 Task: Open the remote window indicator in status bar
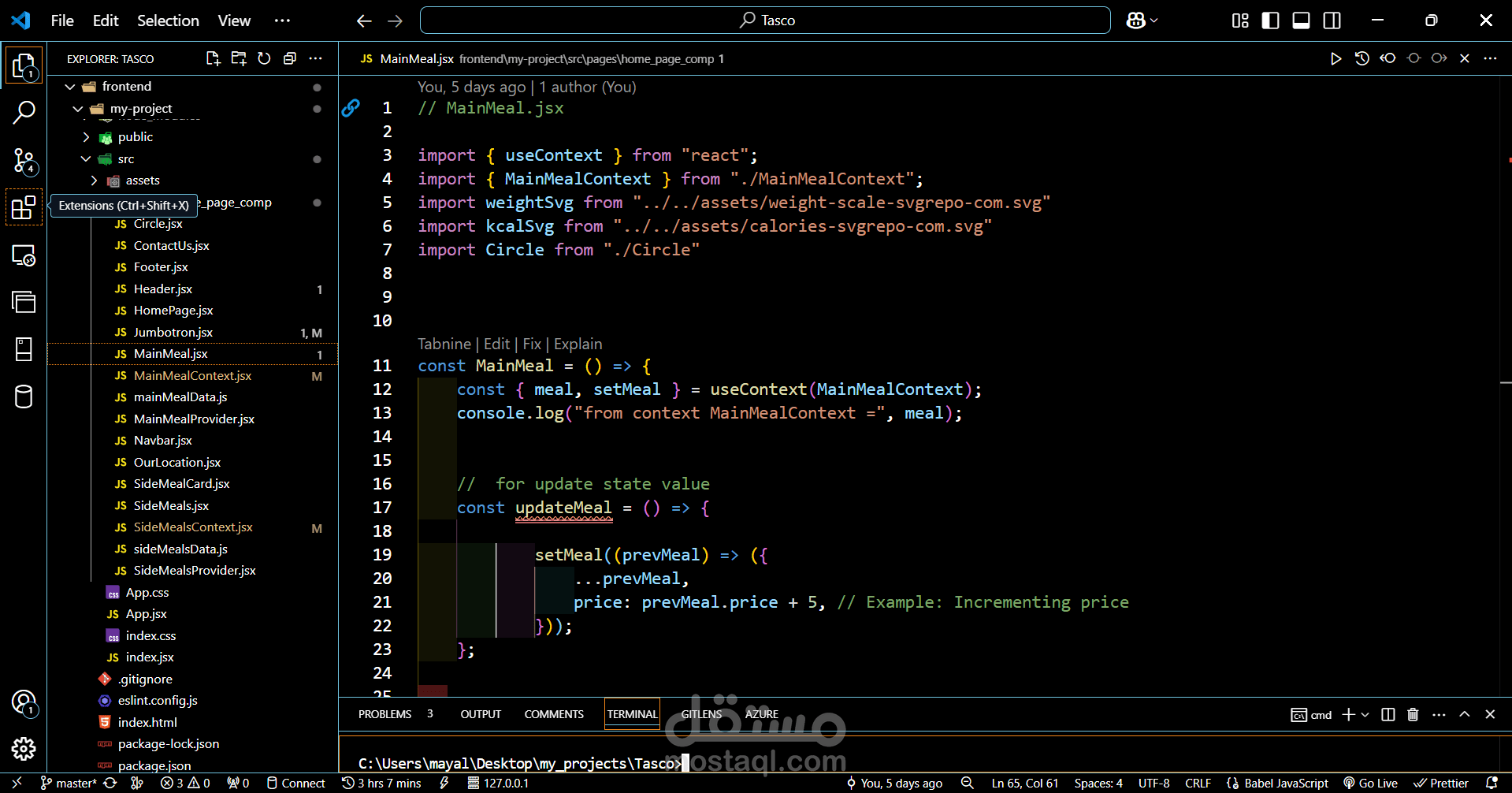(x=17, y=783)
